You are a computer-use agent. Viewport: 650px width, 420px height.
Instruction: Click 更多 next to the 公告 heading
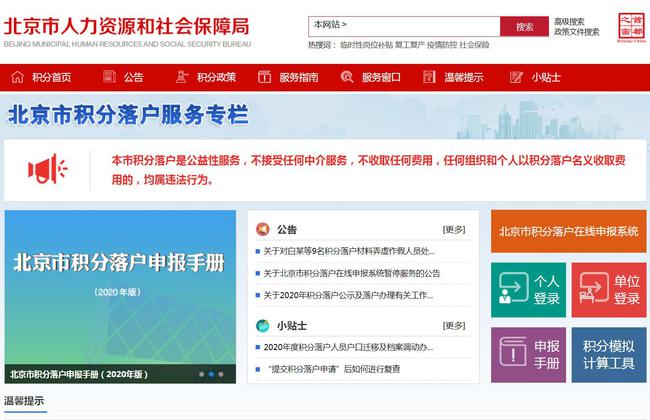[454, 229]
